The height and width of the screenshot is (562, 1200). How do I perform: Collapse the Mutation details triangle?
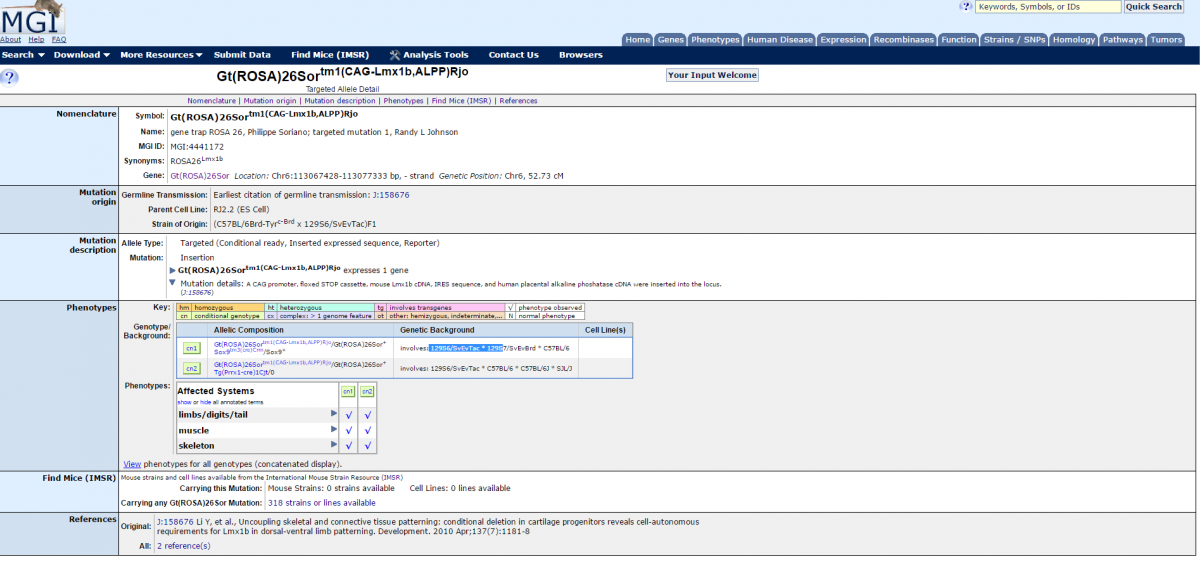[x=172, y=284]
